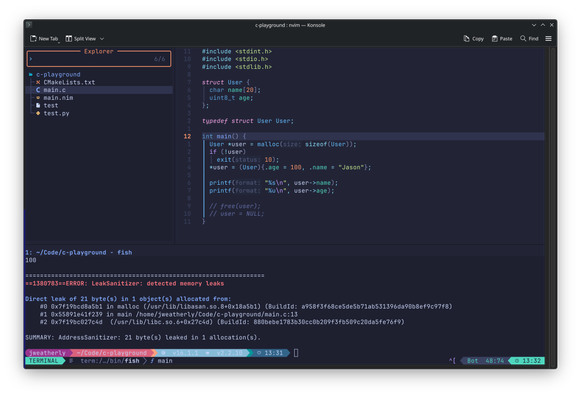This screenshot has width=581, height=397.
Task: Click the document icon beside test
Action: pos(38,106)
